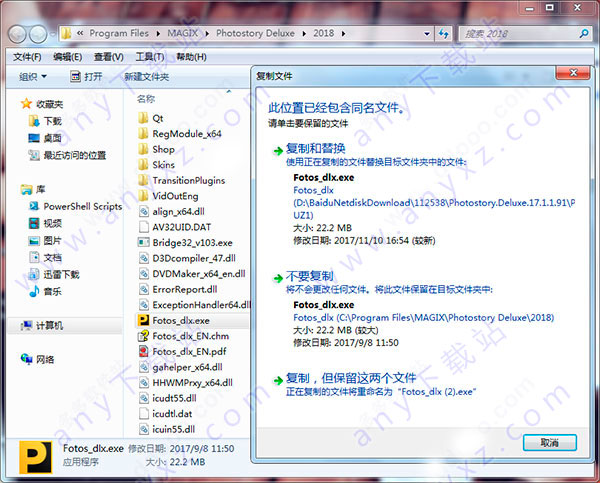Click the Back navigation arrow button

pyautogui.click(x=17, y=34)
